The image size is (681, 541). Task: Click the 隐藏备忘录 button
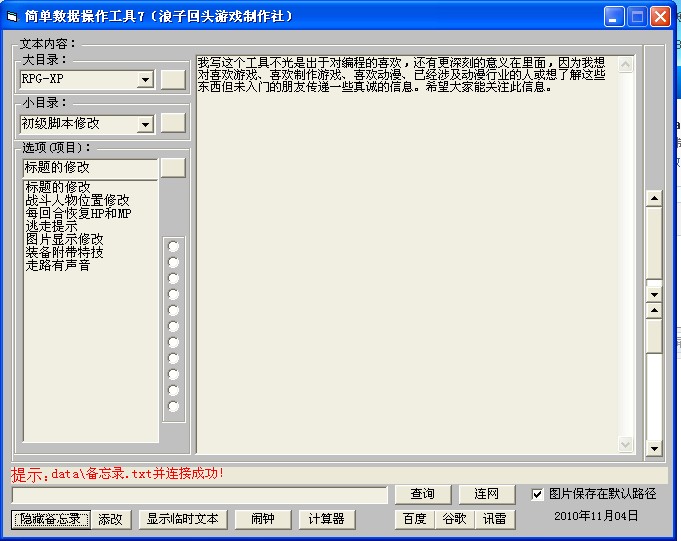point(51,519)
